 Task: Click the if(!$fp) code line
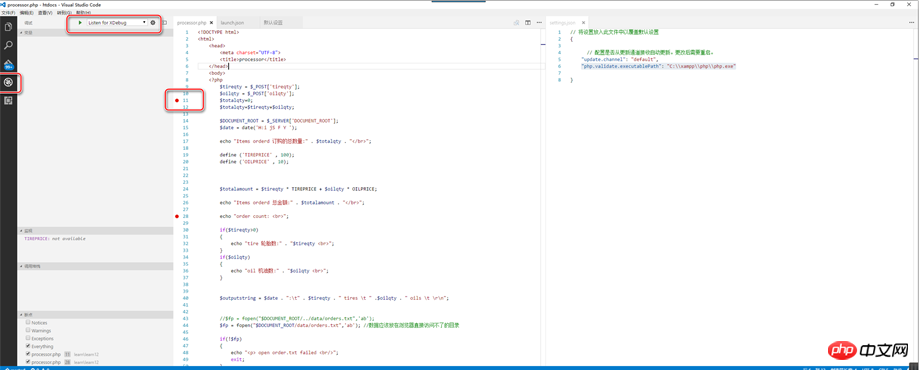(231, 338)
